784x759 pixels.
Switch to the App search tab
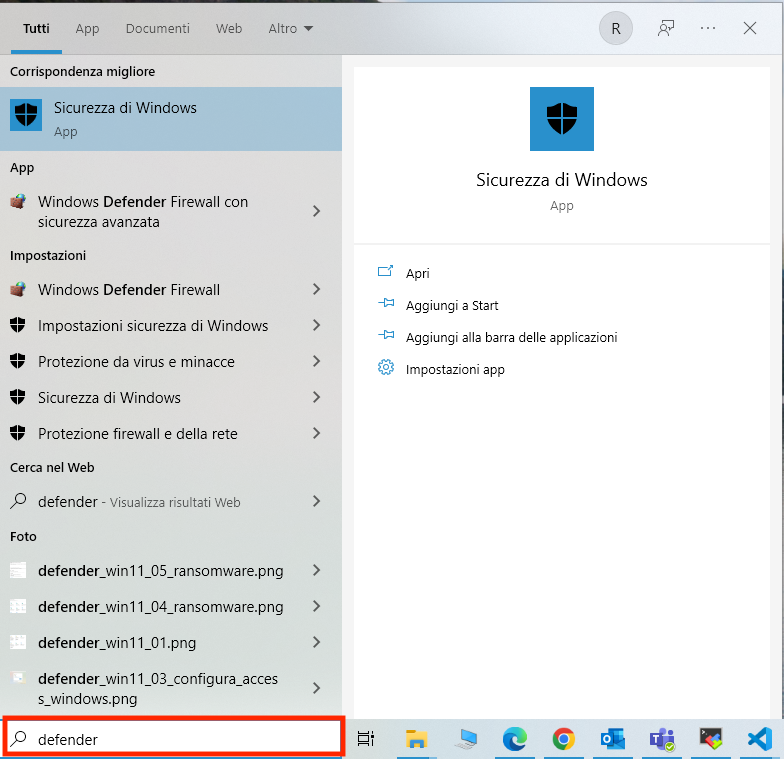(88, 28)
